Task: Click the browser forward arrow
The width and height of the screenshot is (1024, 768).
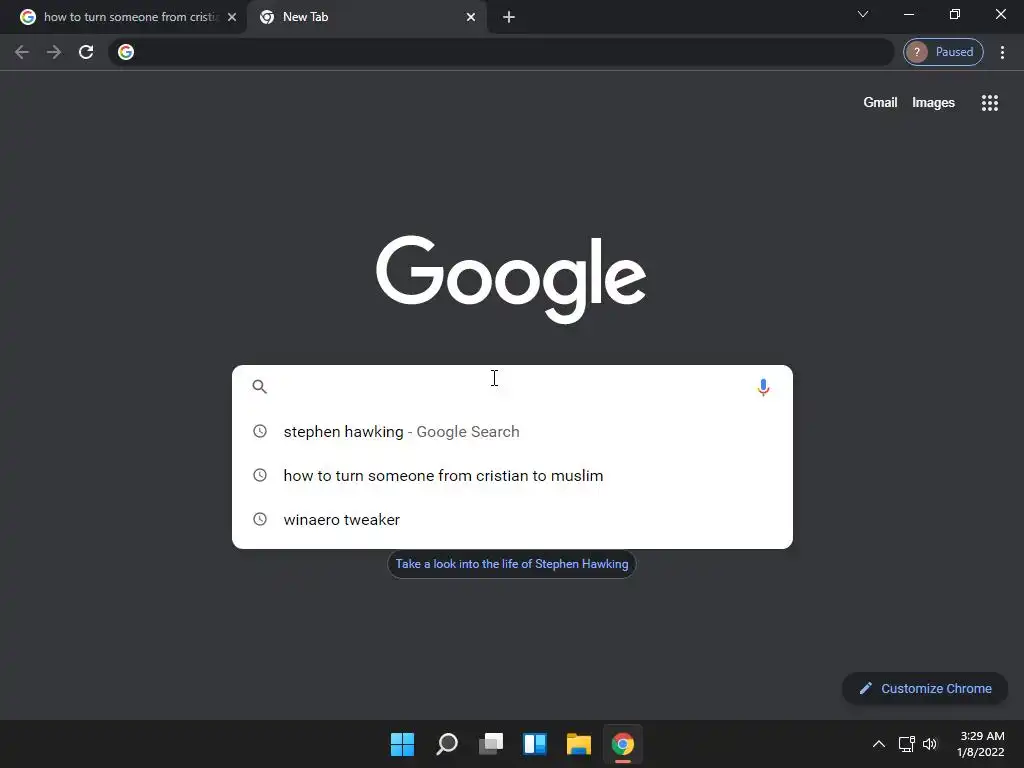Action: [x=54, y=52]
